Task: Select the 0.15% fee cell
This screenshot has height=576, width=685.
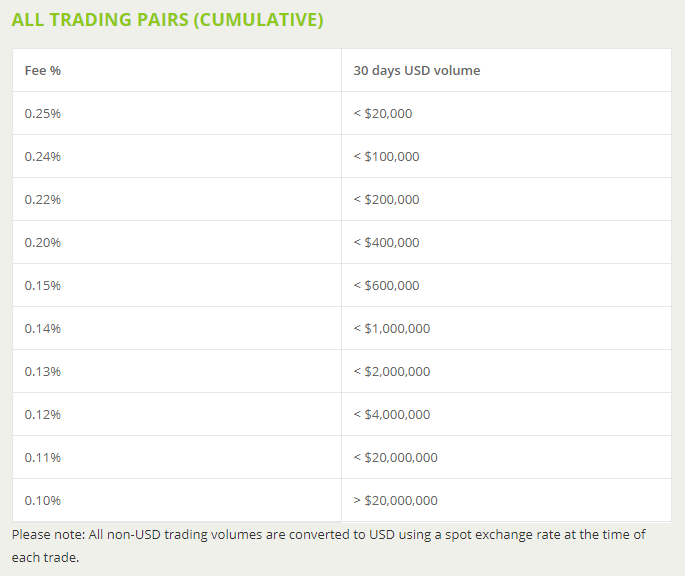Action: point(43,286)
